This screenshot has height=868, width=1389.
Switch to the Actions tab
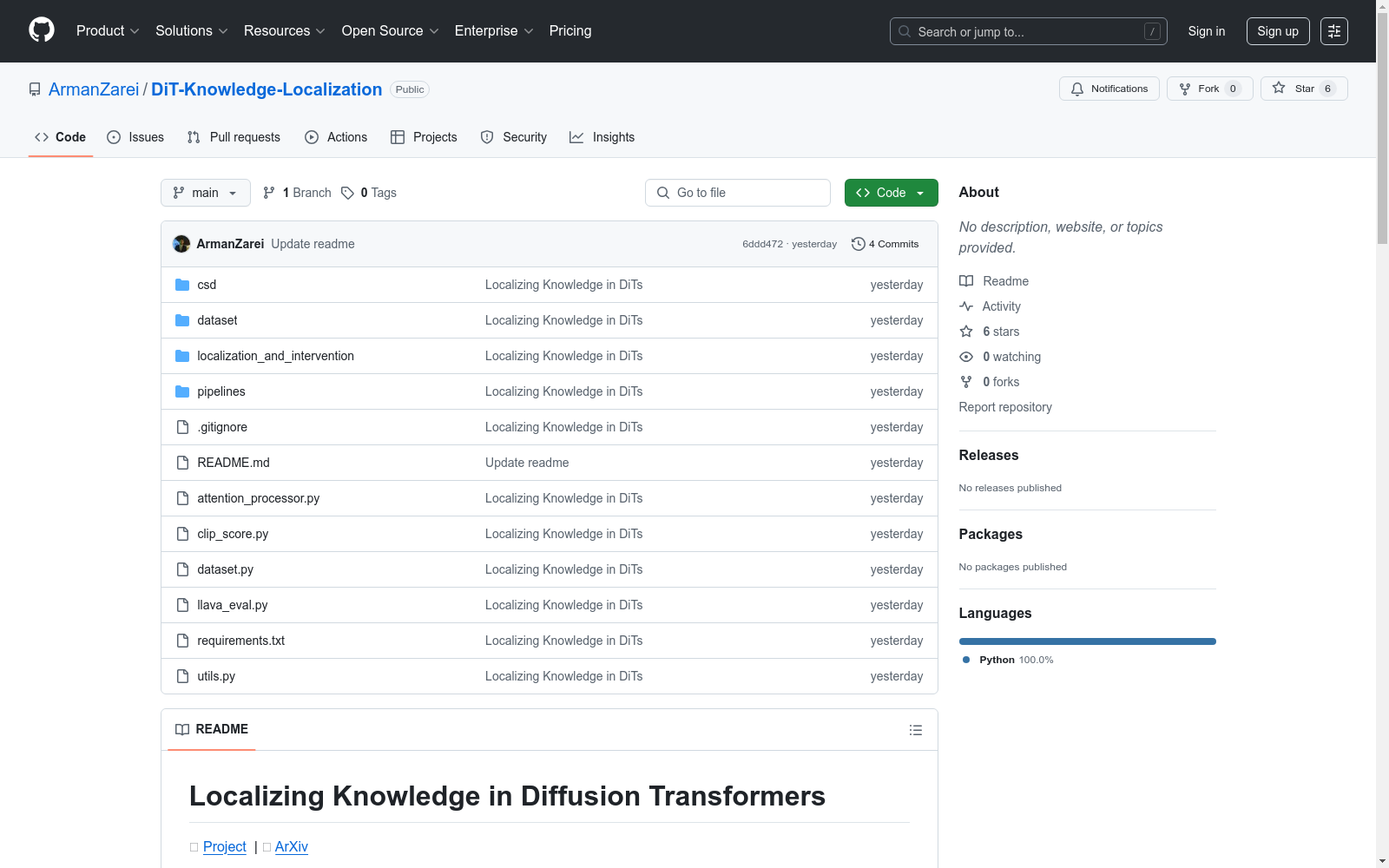click(x=336, y=137)
